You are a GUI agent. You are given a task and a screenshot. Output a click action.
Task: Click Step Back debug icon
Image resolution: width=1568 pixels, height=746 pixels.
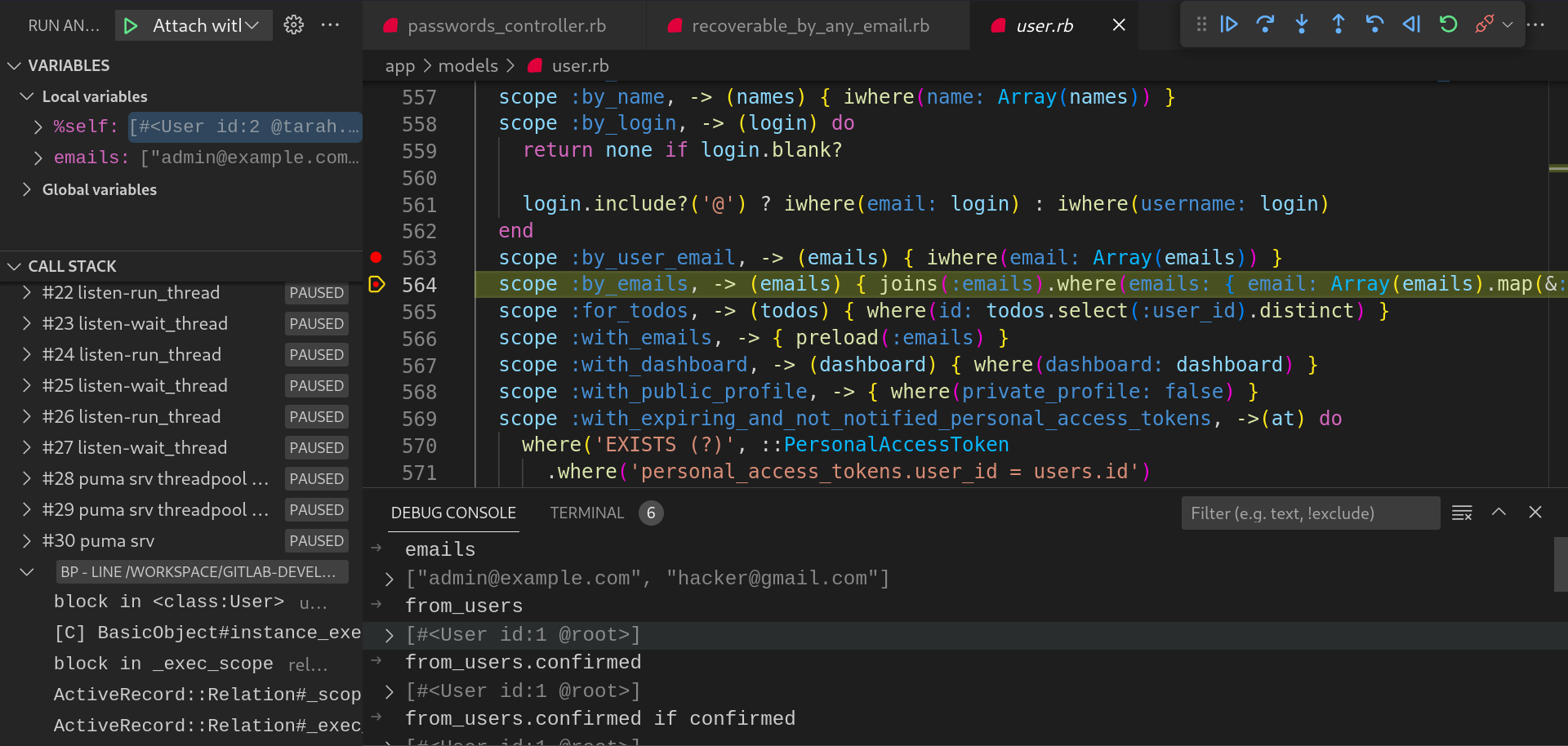1374,24
